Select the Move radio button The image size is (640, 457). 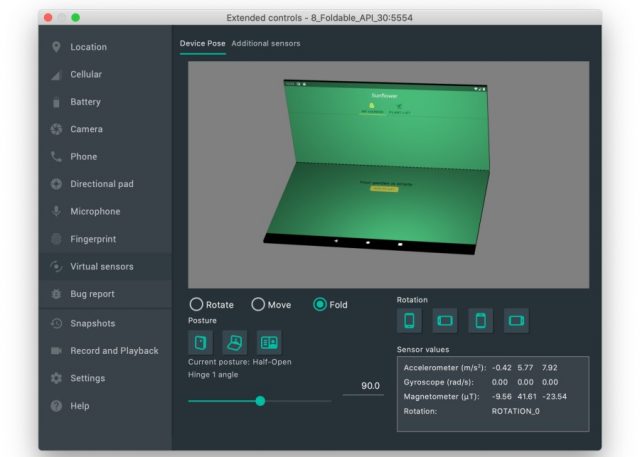click(258, 304)
